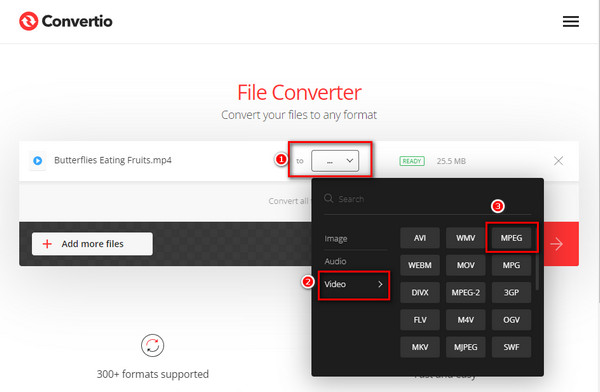Choose OGV format
The height and width of the screenshot is (392, 600).
pyautogui.click(x=512, y=320)
